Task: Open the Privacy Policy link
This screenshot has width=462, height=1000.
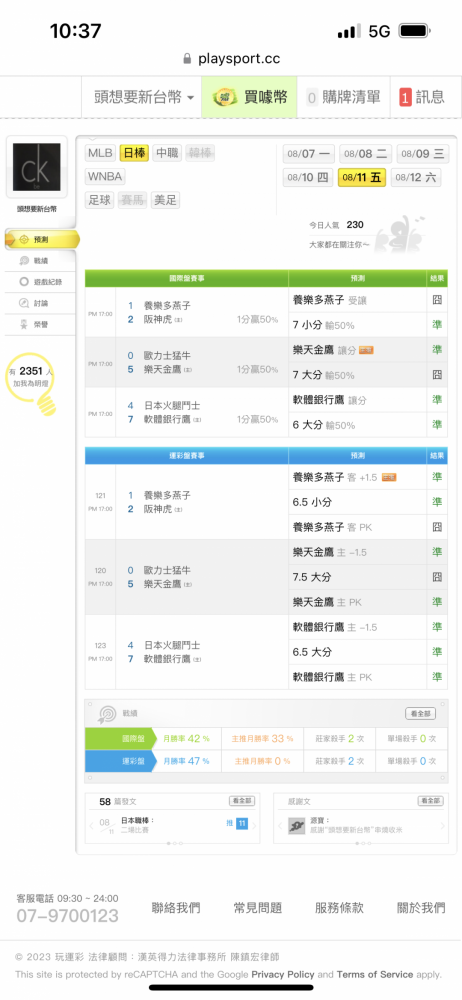Action: pos(283,974)
